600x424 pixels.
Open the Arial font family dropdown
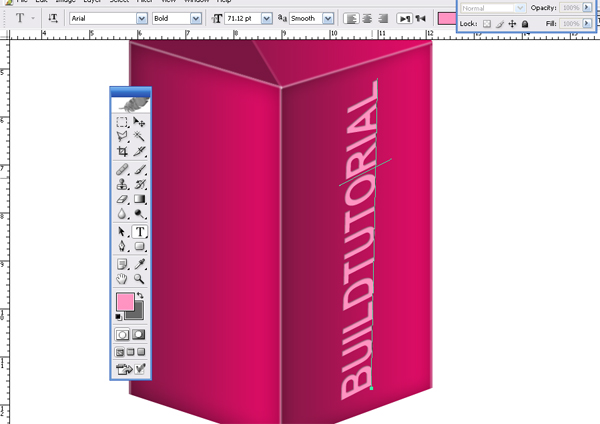142,18
